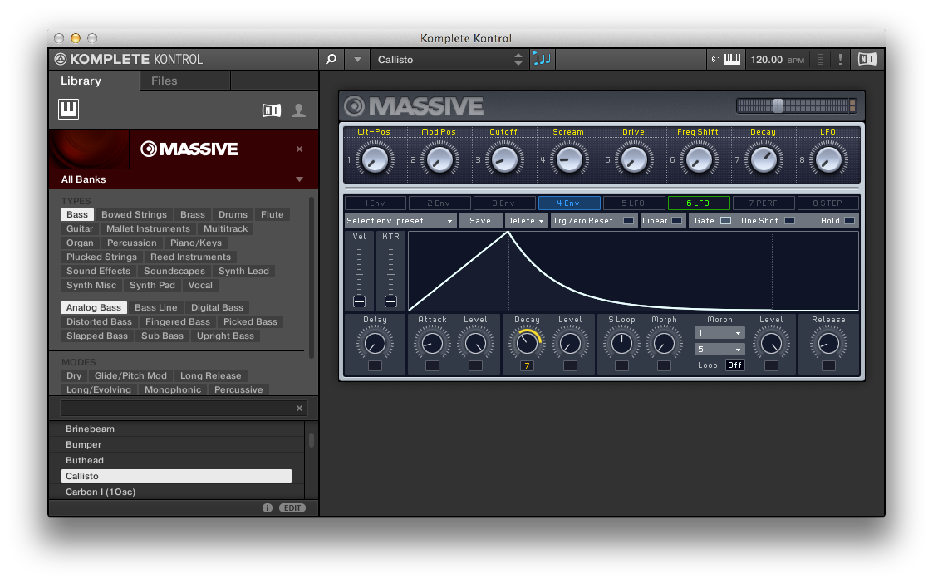Click the Drive macro knob
The height and width of the screenshot is (583, 933).
[634, 159]
